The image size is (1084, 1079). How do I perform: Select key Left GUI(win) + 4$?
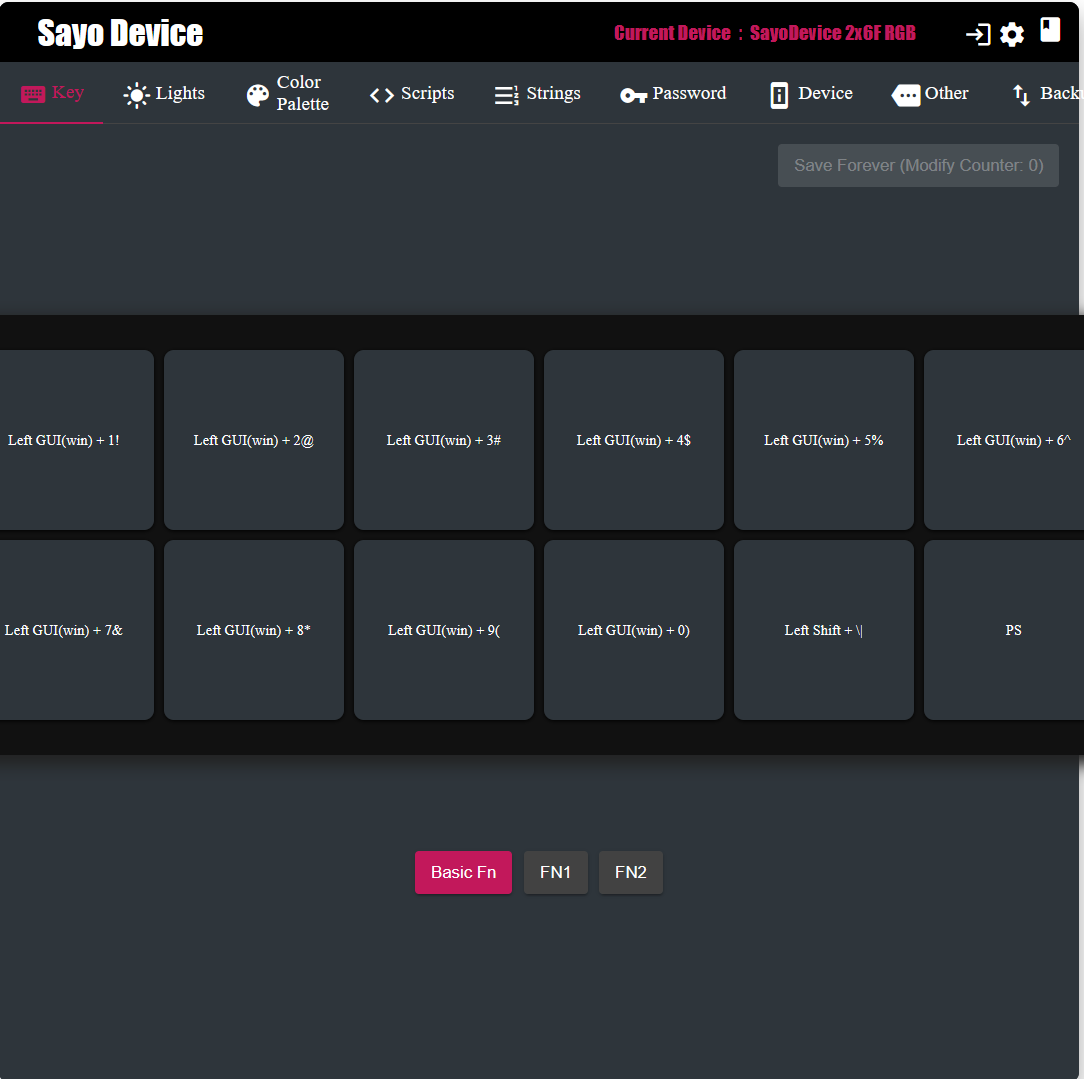click(x=634, y=440)
